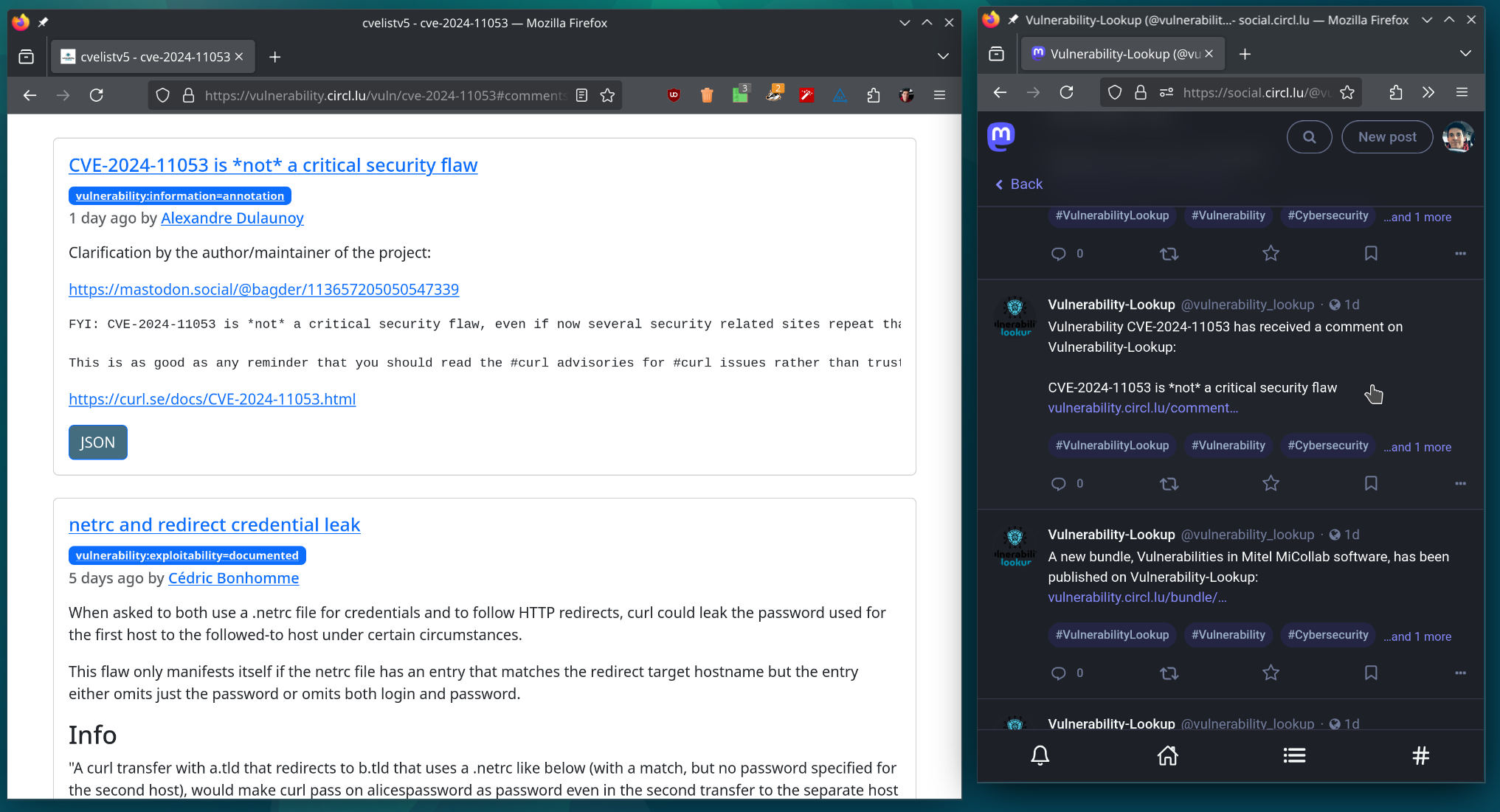Toggle the star/favorite on third Mastodon post
The image size is (1500, 812).
pos(1270,673)
